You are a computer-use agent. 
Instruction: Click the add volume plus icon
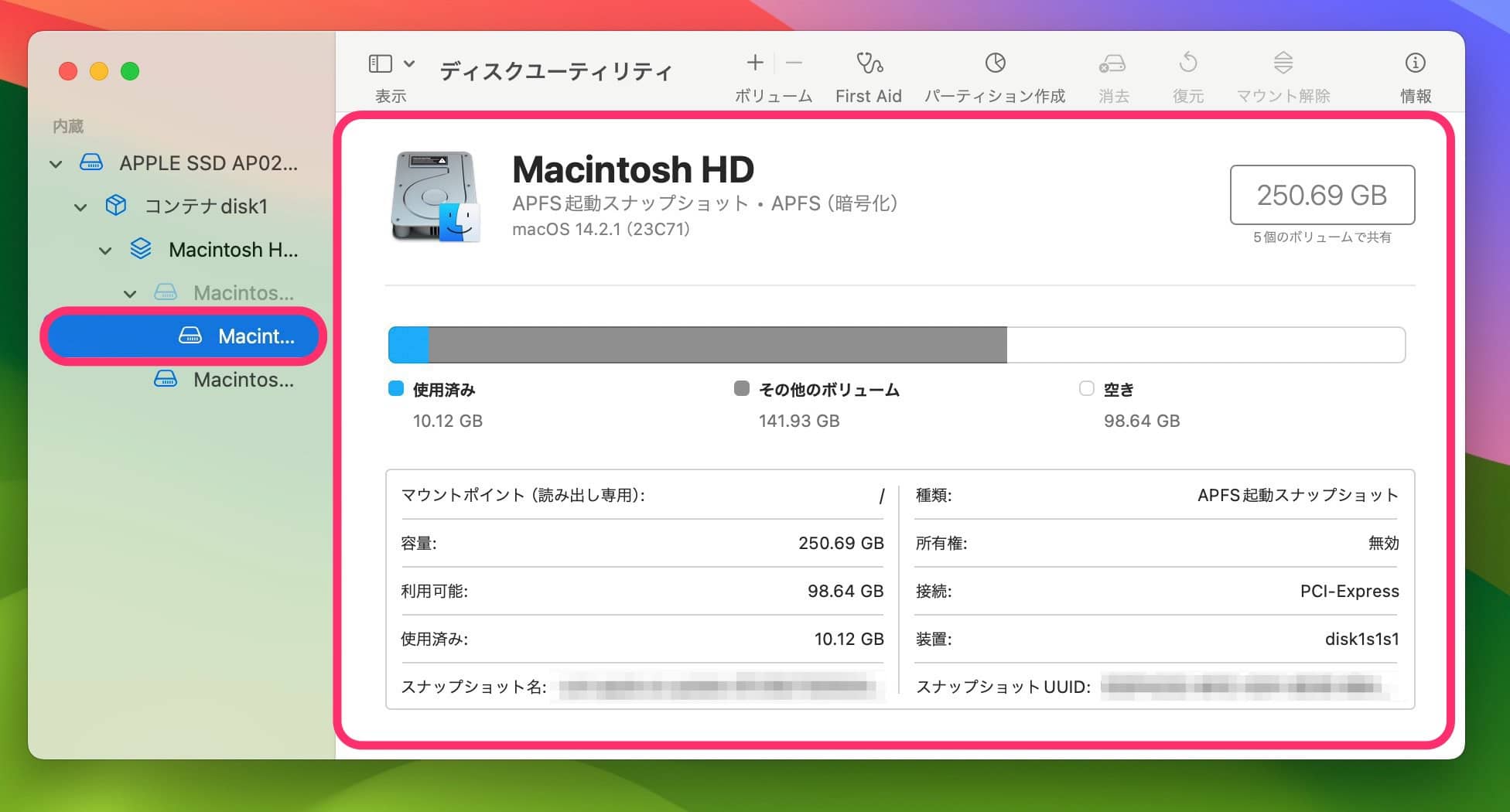pos(755,63)
